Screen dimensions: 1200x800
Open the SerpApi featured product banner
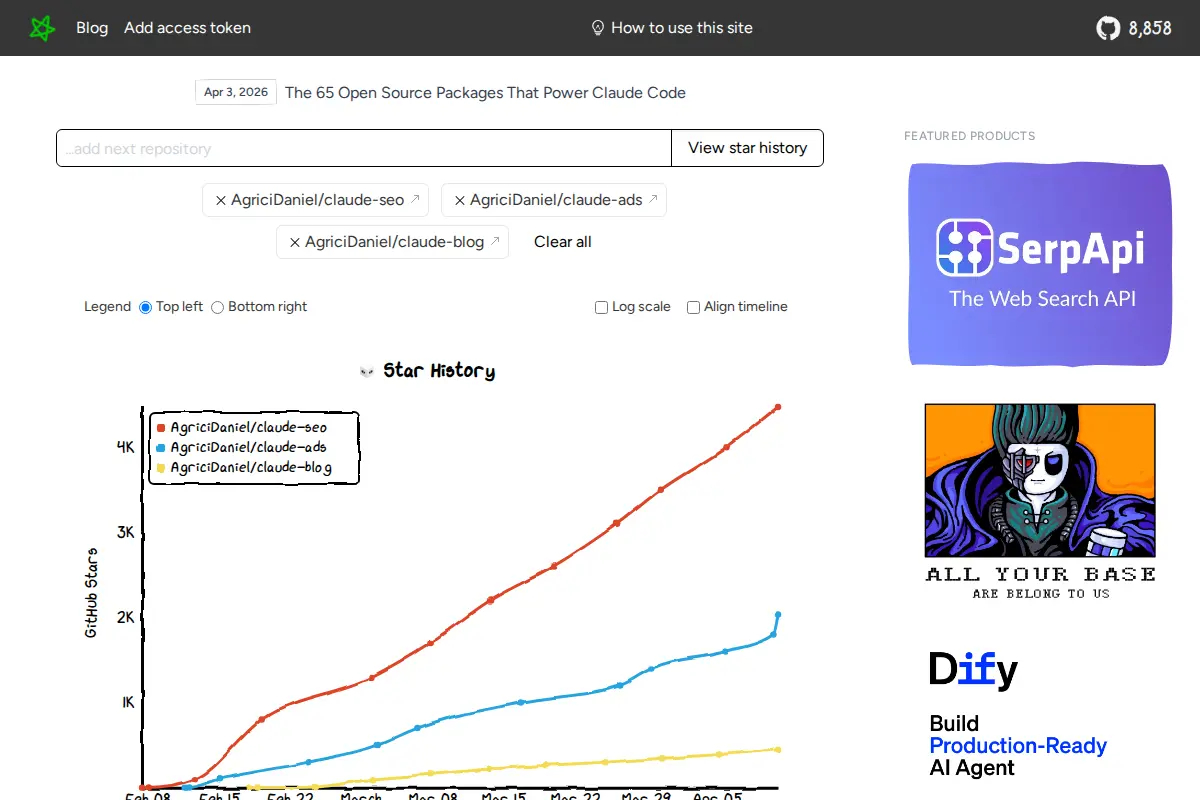coord(1039,264)
